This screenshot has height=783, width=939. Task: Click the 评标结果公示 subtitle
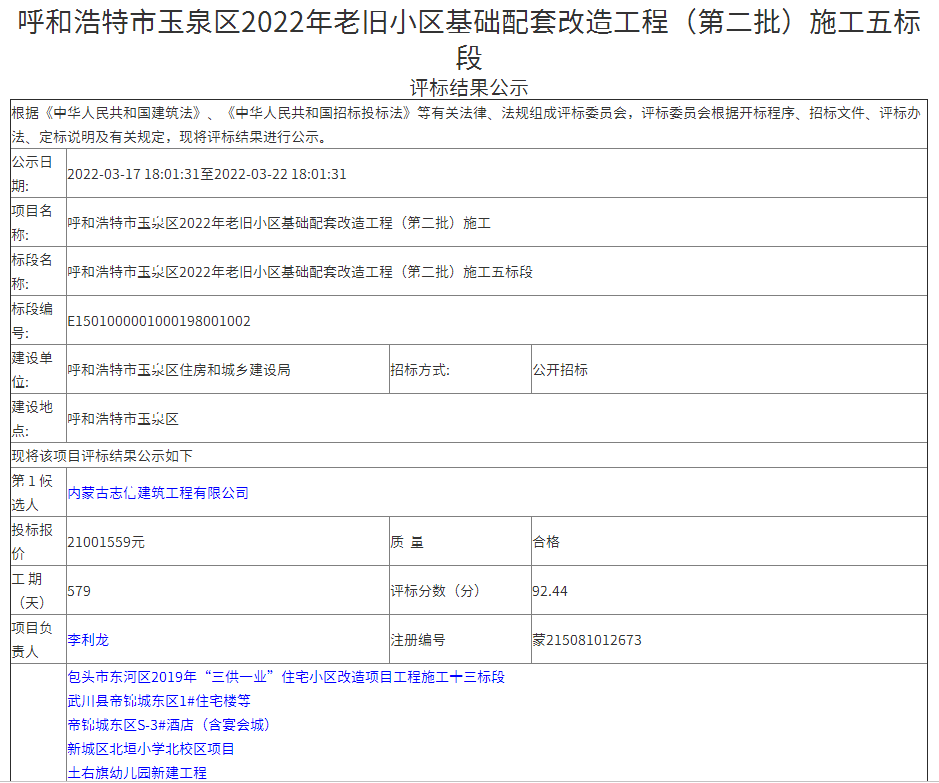(469, 87)
